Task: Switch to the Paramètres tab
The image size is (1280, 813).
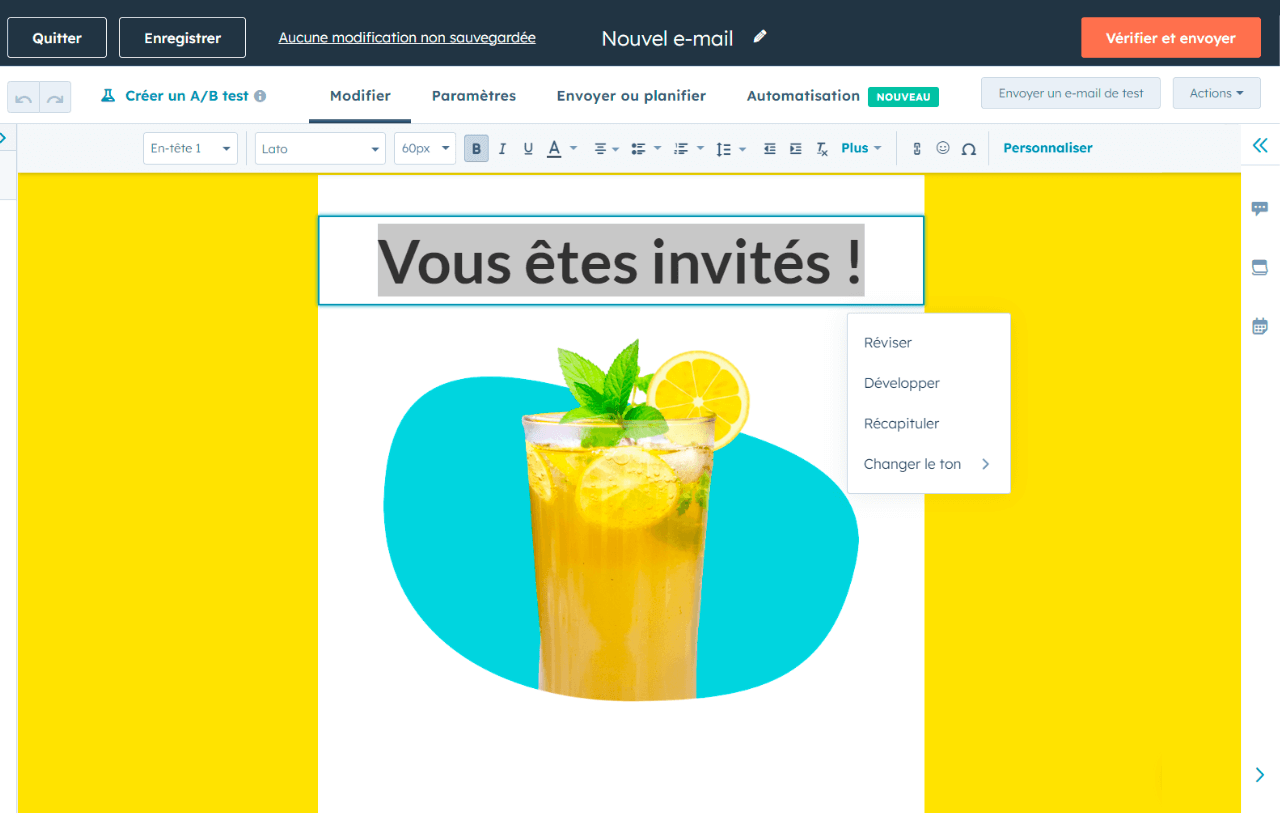Action: point(474,96)
